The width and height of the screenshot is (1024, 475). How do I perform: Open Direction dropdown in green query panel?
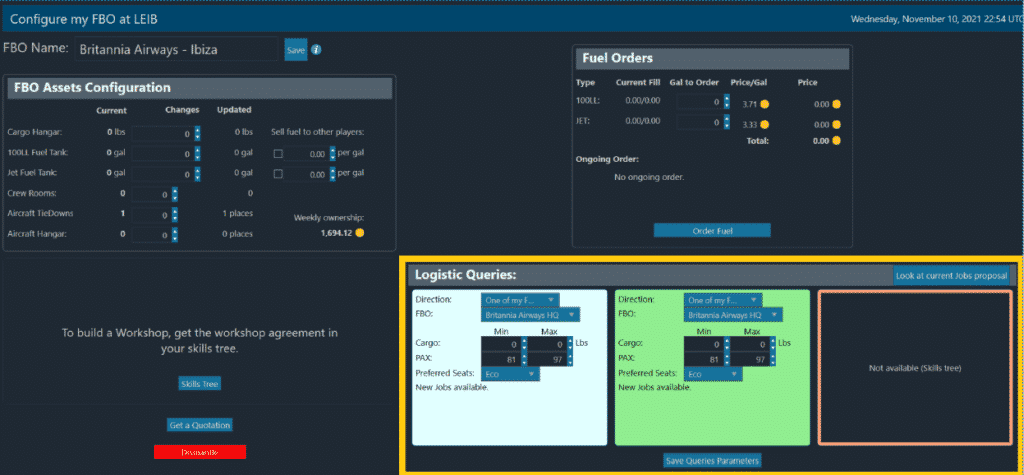click(722, 299)
